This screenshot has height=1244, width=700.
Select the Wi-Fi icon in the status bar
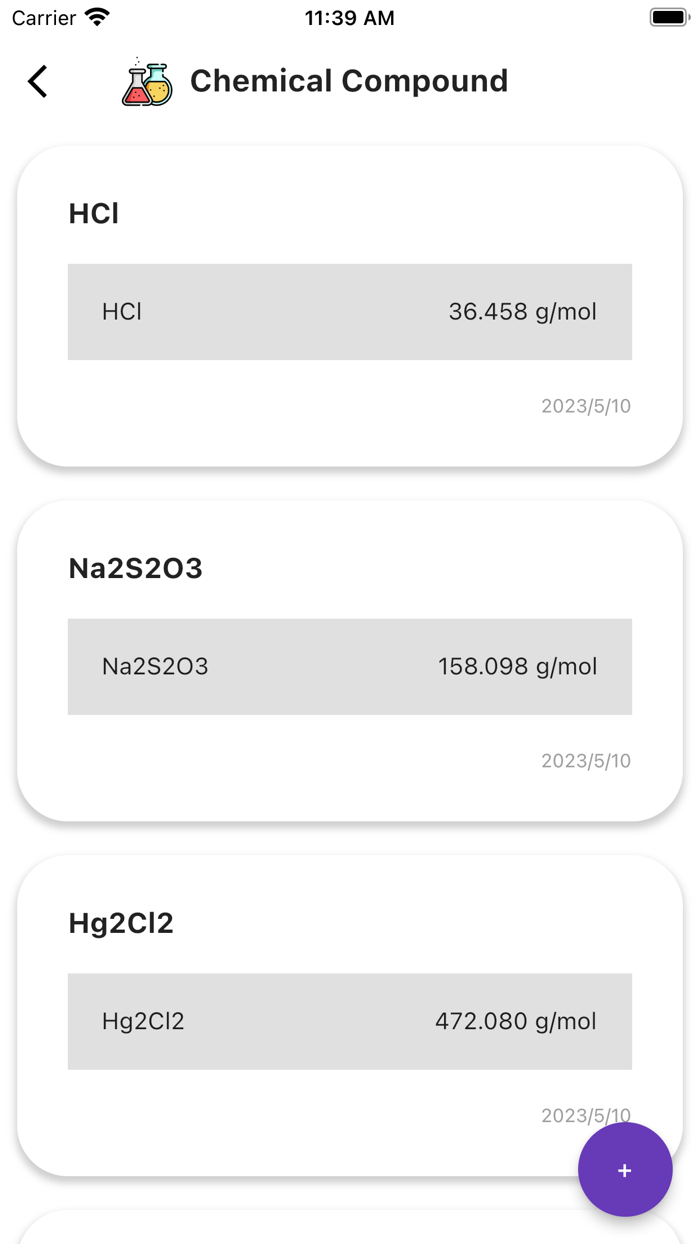pos(97,16)
